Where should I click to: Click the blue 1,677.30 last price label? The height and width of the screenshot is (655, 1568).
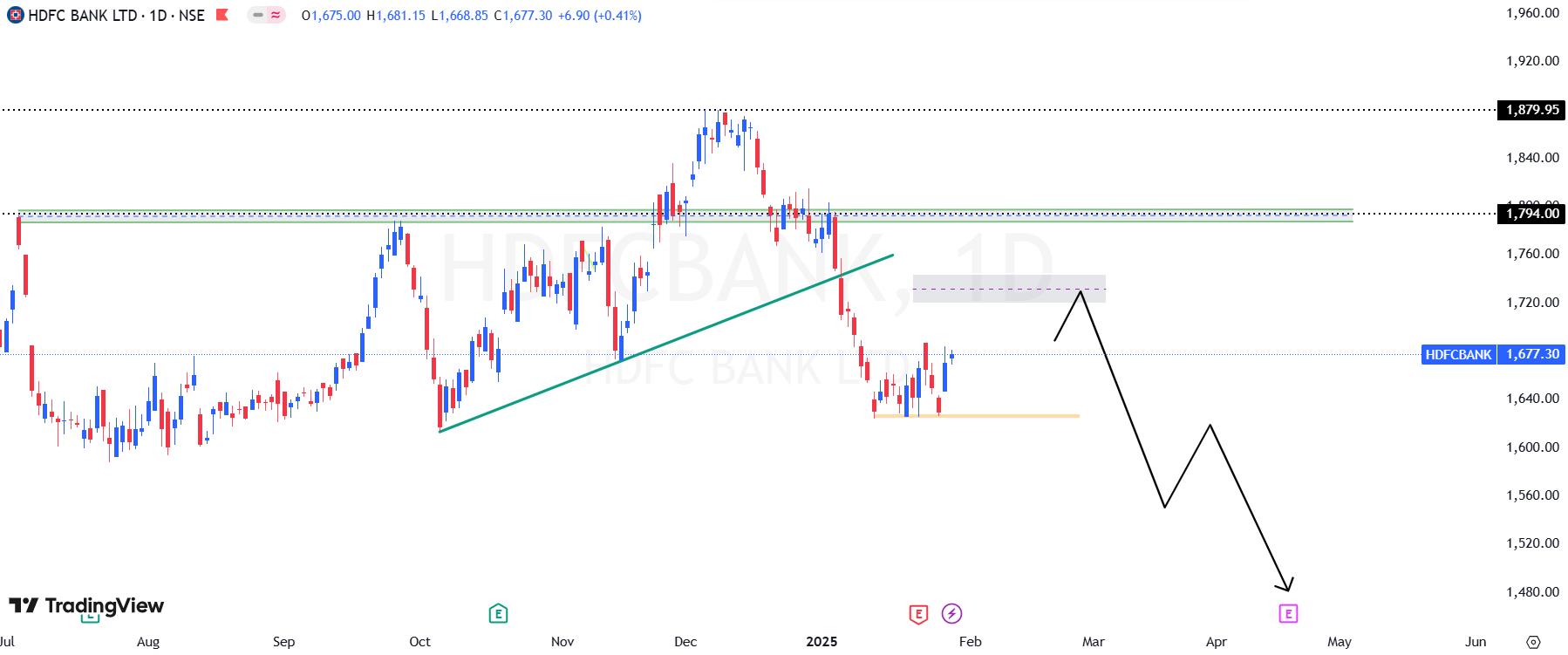pos(1532,354)
